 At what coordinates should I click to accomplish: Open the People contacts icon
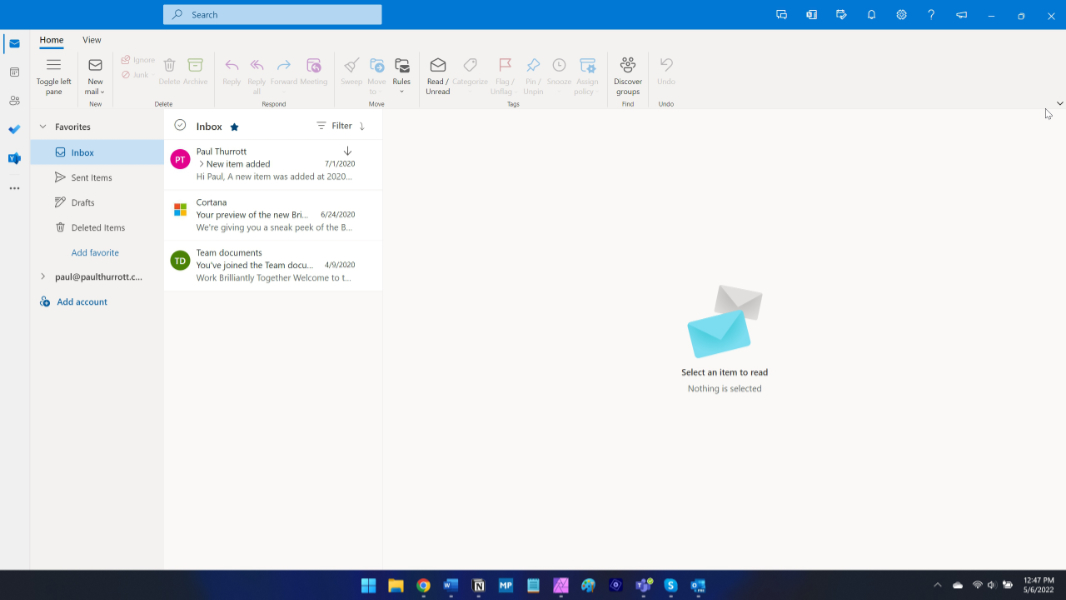(x=14, y=101)
